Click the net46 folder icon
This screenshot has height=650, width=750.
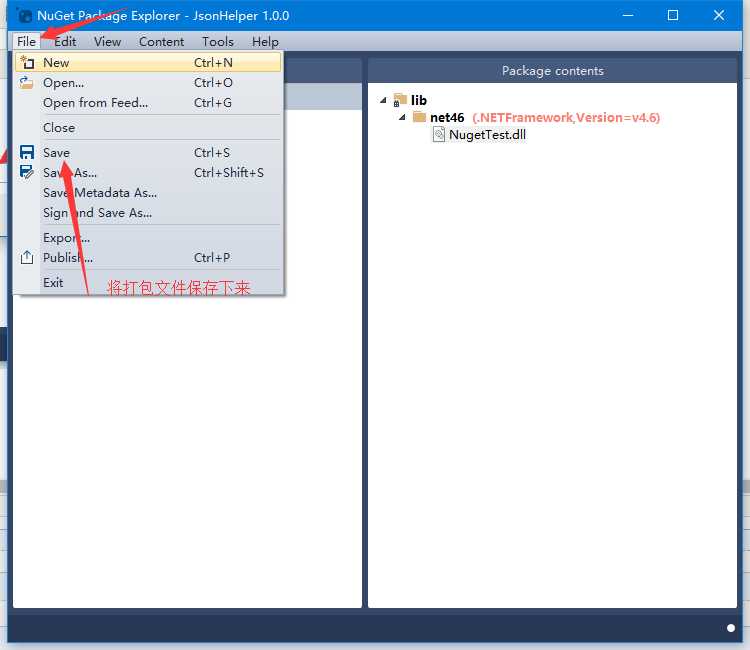pos(419,117)
